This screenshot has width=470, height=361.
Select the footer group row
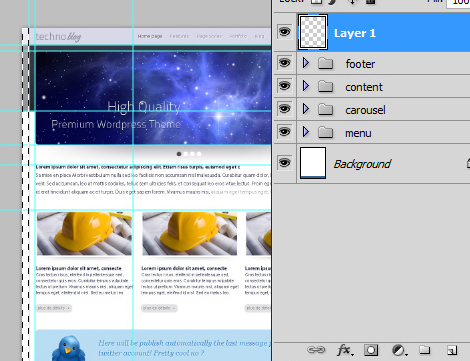(x=383, y=63)
